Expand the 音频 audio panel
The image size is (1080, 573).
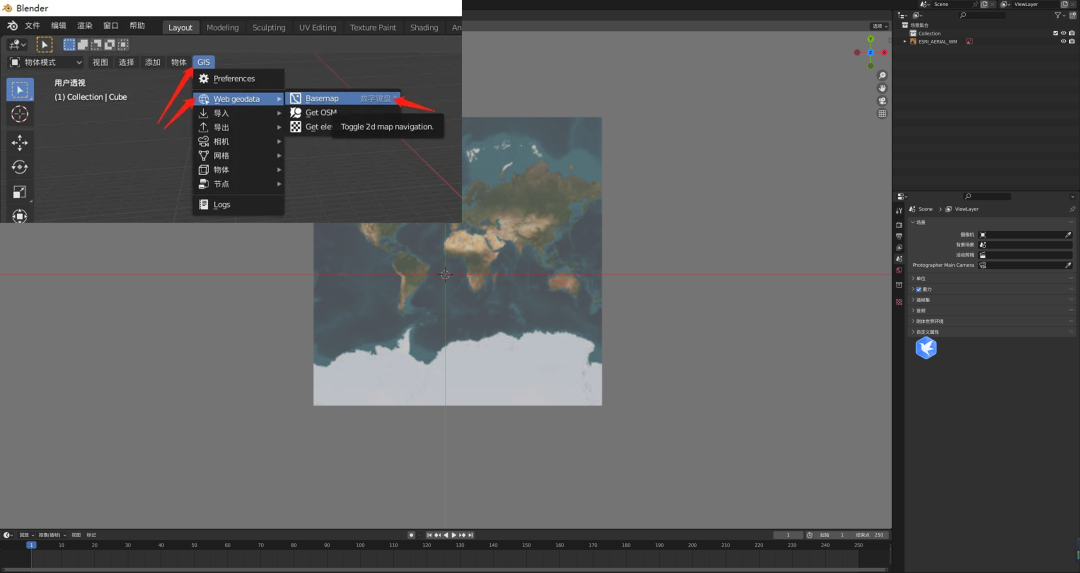(x=991, y=311)
